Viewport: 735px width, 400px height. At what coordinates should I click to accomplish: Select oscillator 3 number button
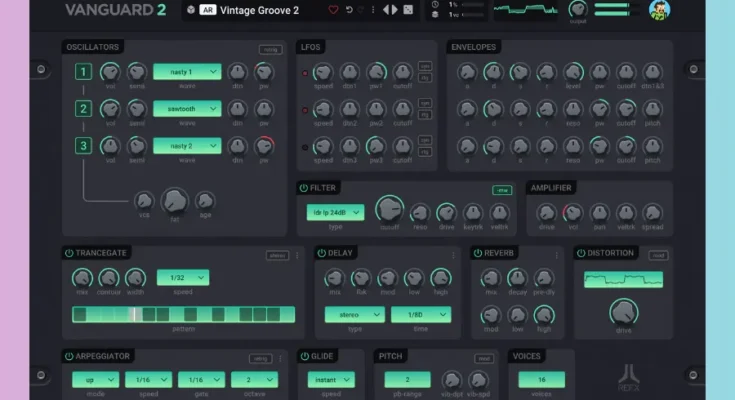[85, 146]
